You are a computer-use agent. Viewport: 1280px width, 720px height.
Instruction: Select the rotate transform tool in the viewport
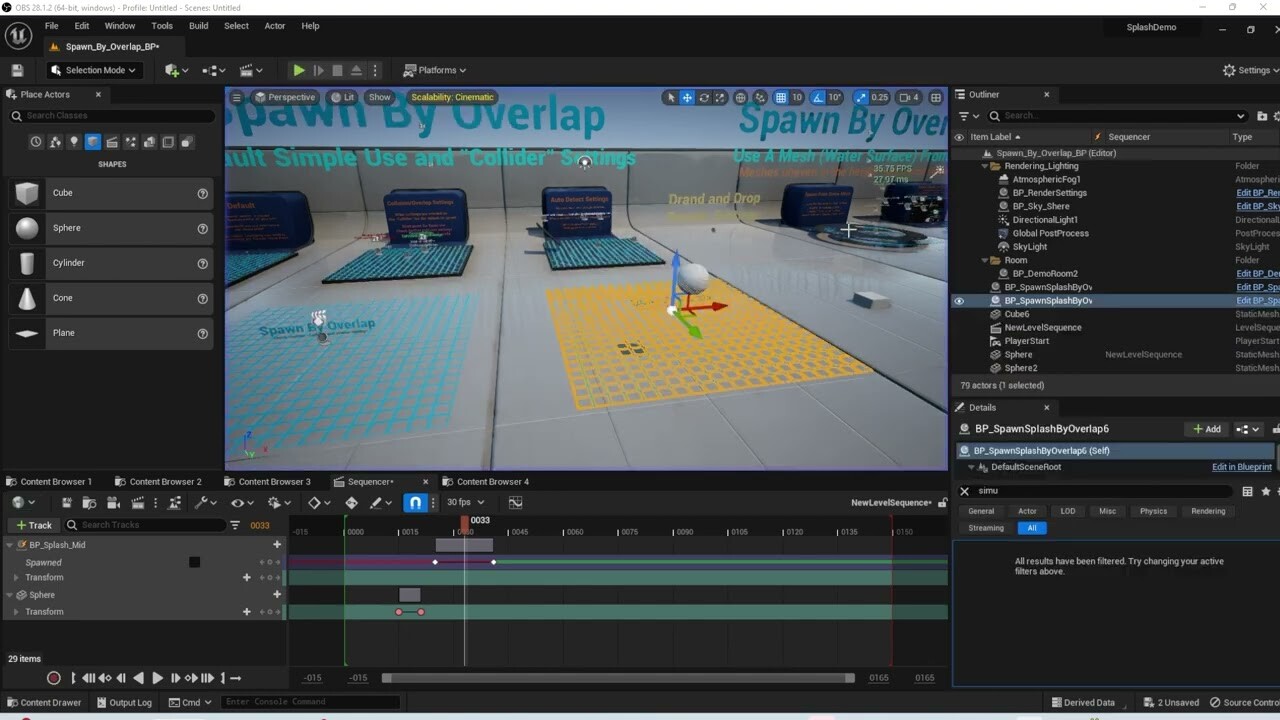[x=704, y=97]
